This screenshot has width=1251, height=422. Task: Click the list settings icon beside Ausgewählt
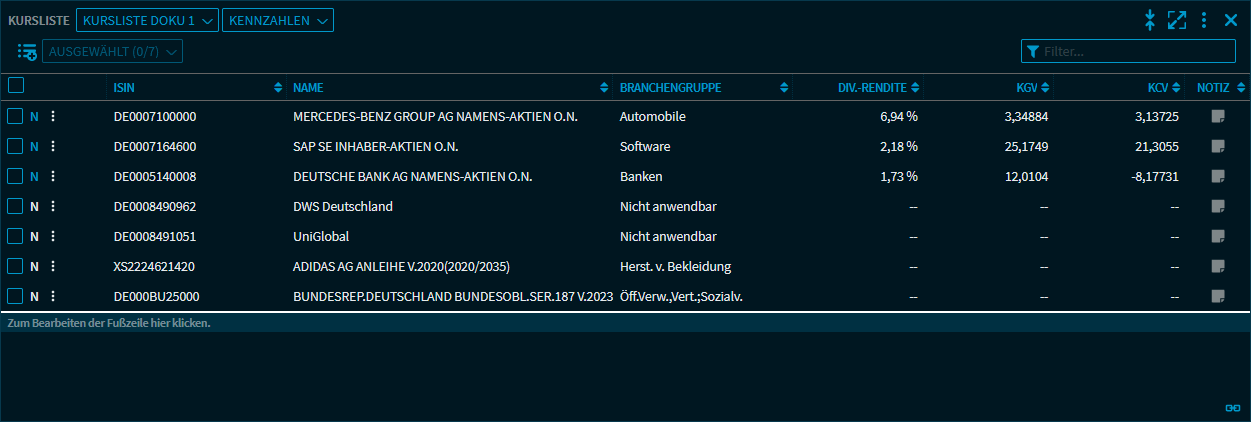27,51
